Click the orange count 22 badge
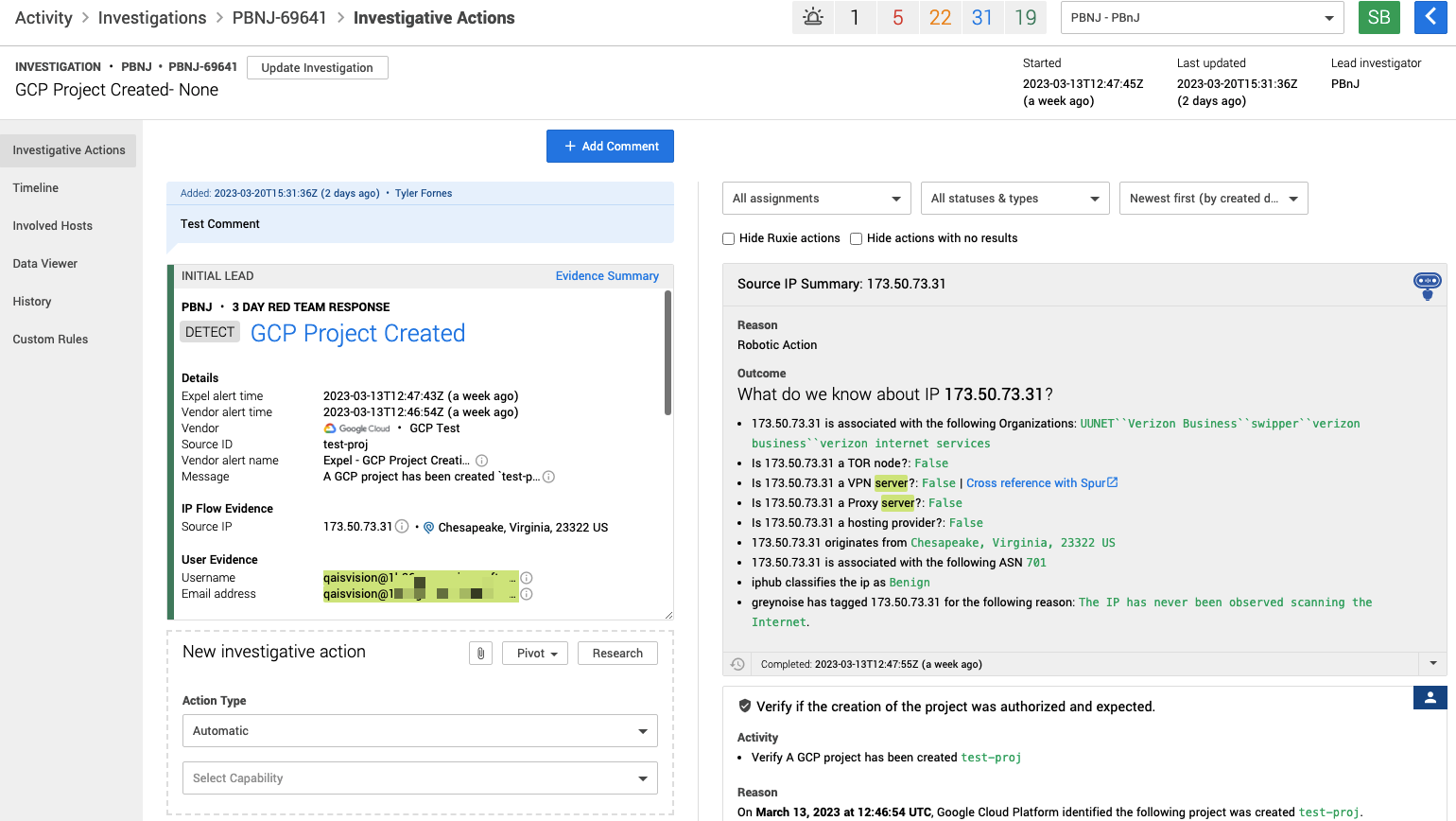 tap(940, 17)
